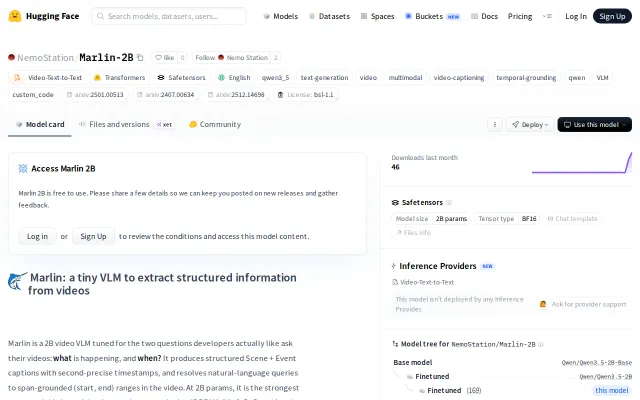640x400 pixels.
Task: Click the this model badge
Action: 611,390
